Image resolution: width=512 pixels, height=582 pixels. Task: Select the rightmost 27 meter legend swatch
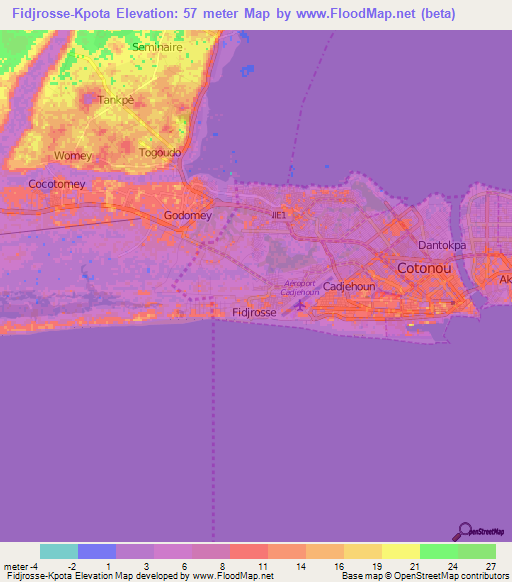[477, 551]
